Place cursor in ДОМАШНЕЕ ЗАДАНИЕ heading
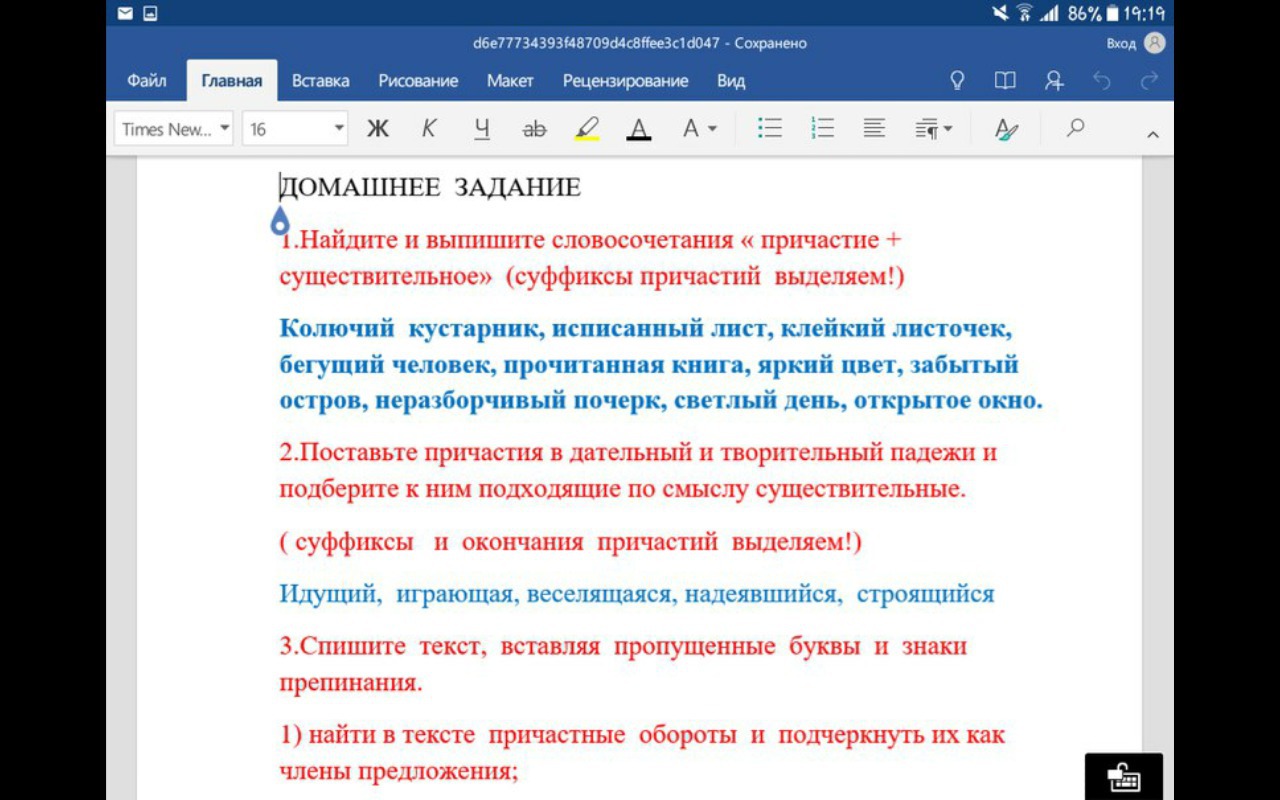1280x800 pixels. [x=430, y=187]
